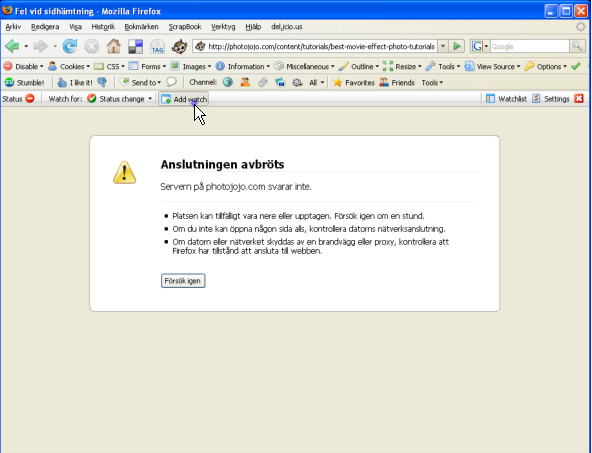Open the Send to dropdown
592x453 pixels.
(x=140, y=82)
